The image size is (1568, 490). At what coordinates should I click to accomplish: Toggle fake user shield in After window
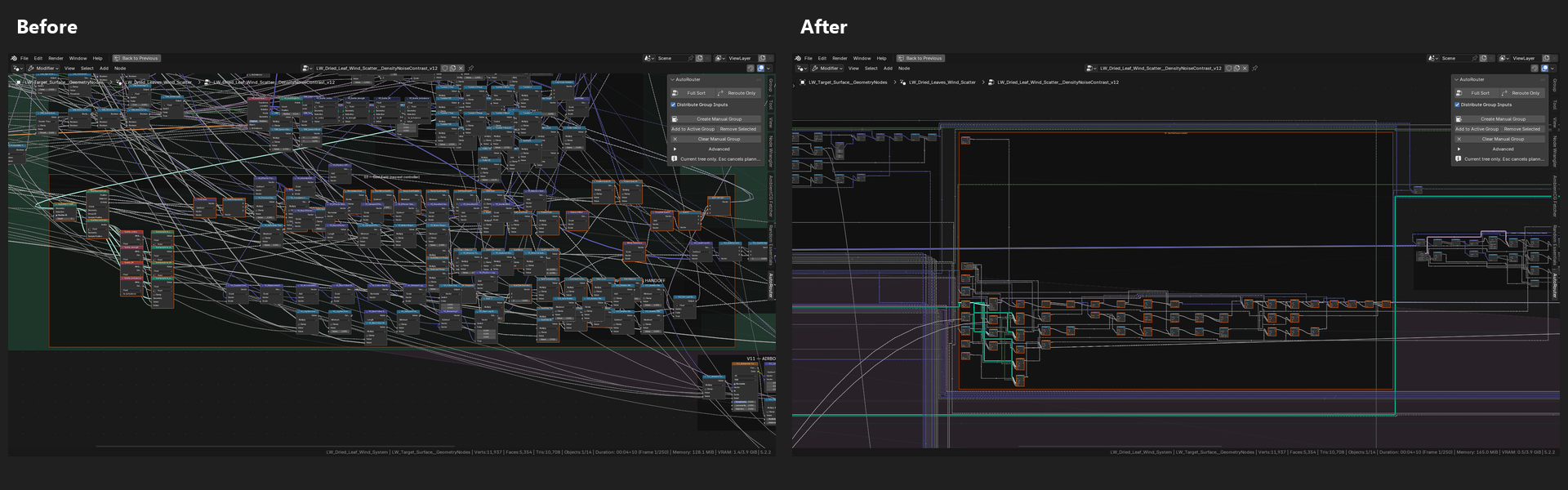coord(1229,69)
